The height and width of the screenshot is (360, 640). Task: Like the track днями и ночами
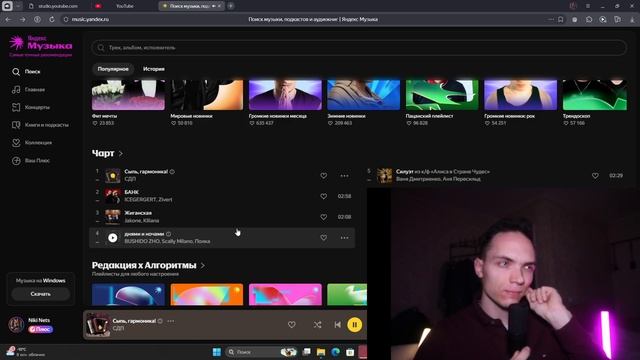[324, 238]
